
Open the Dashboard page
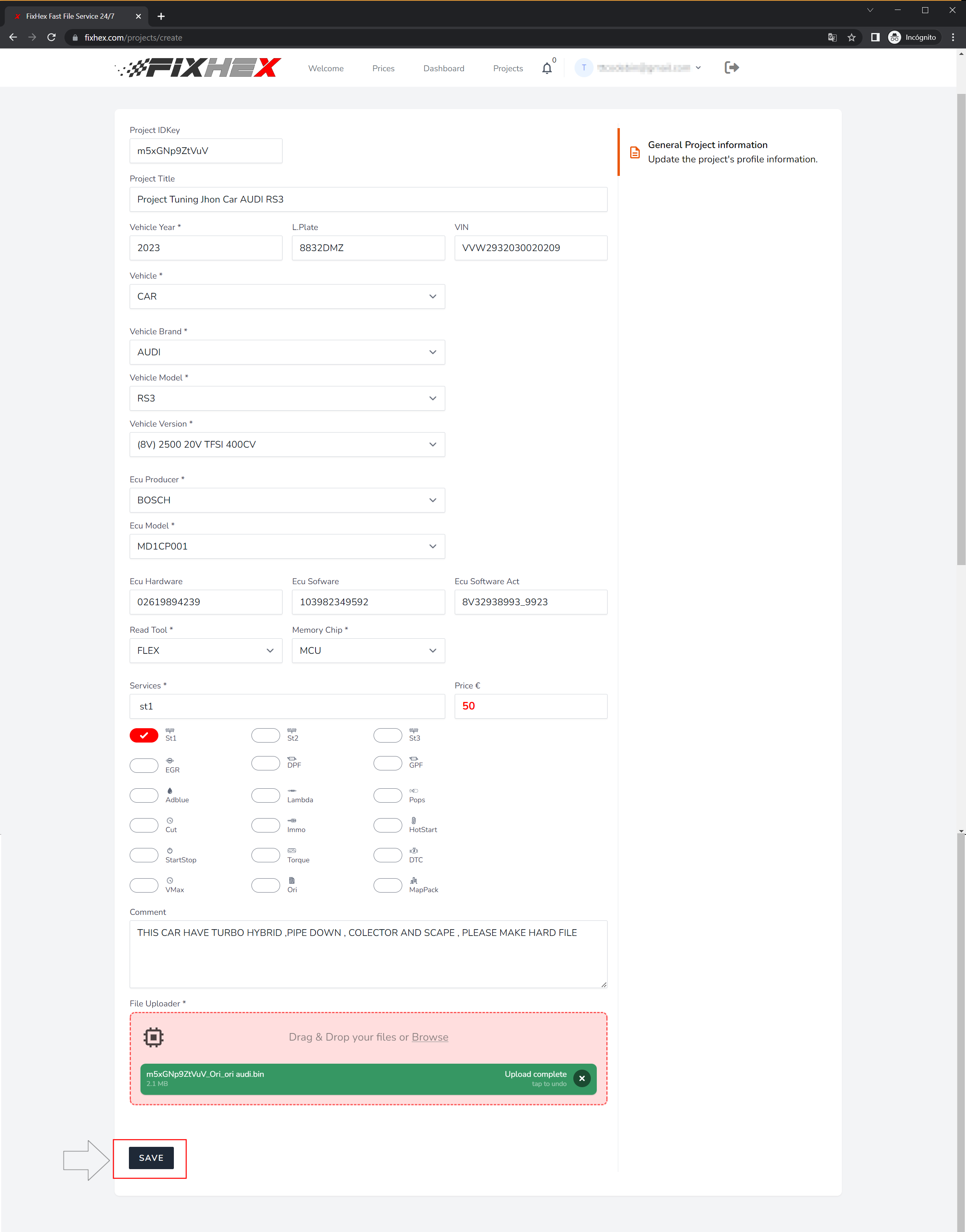[443, 68]
